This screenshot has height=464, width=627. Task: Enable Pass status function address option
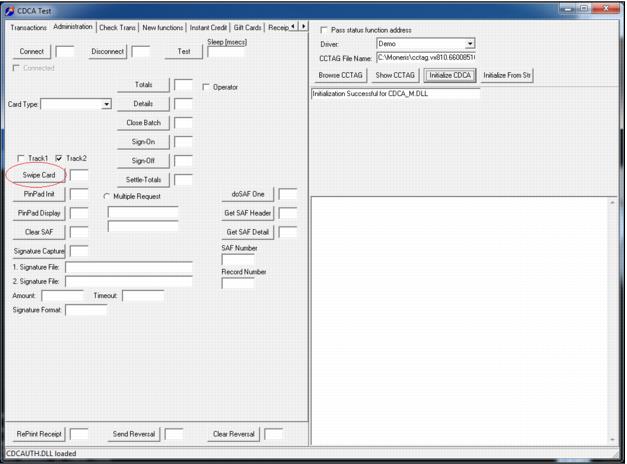324,31
